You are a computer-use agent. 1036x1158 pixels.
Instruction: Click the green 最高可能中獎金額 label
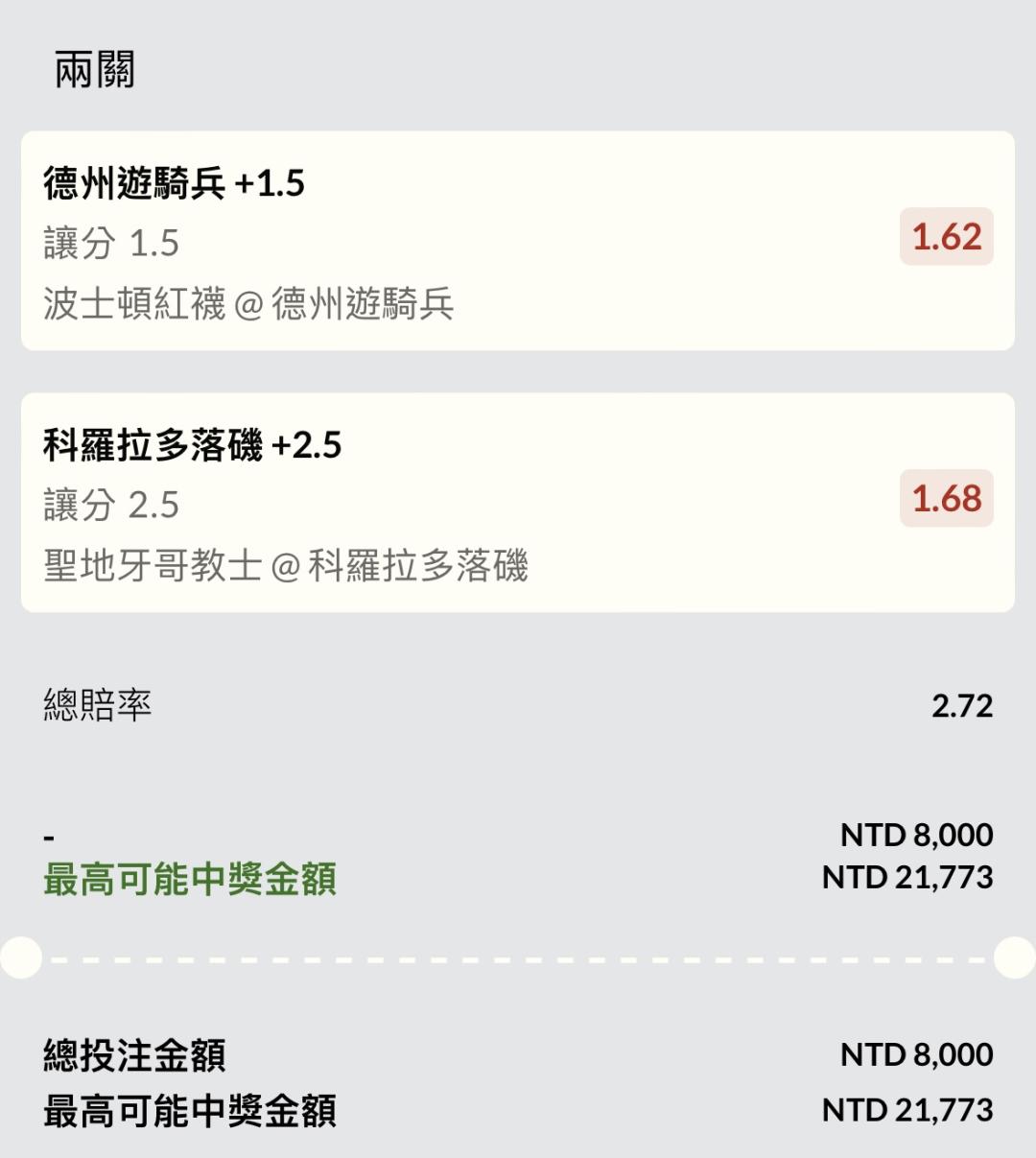point(190,879)
